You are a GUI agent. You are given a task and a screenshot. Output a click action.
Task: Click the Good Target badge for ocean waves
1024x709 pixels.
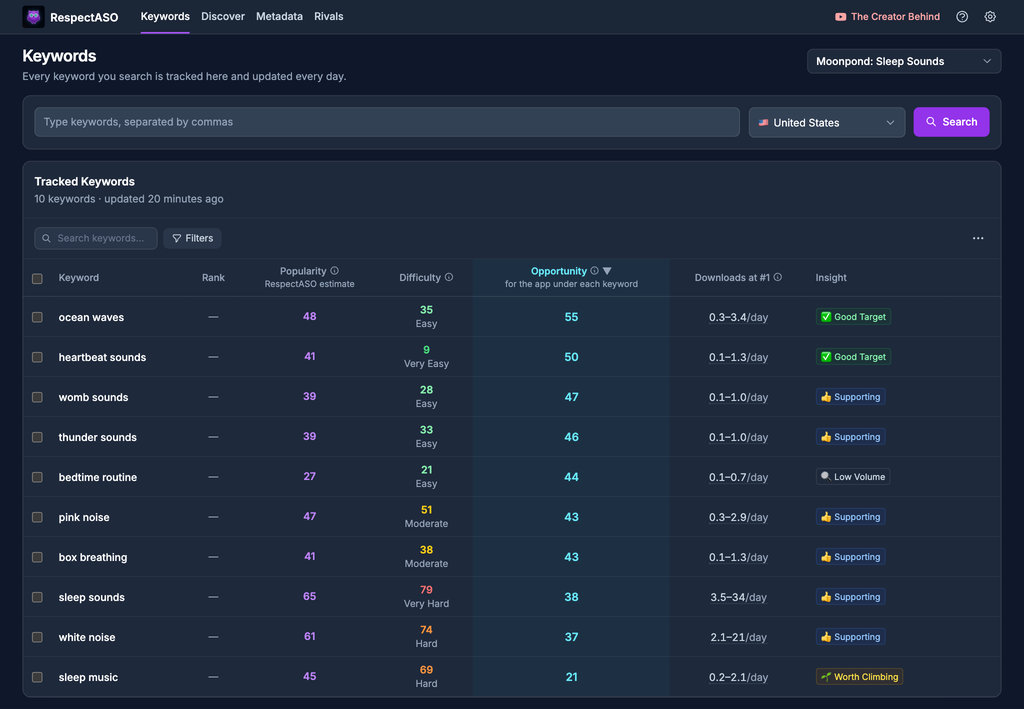[x=853, y=317]
